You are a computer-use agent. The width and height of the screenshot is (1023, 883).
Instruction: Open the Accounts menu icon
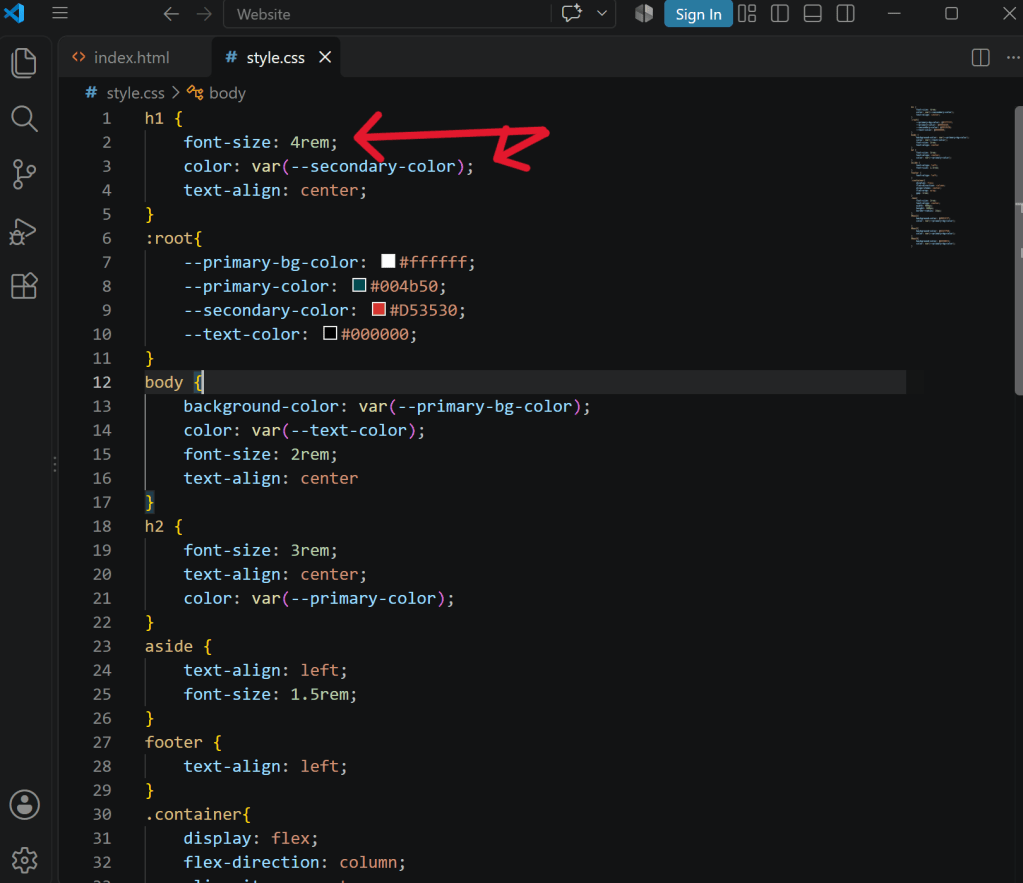pyautogui.click(x=24, y=804)
